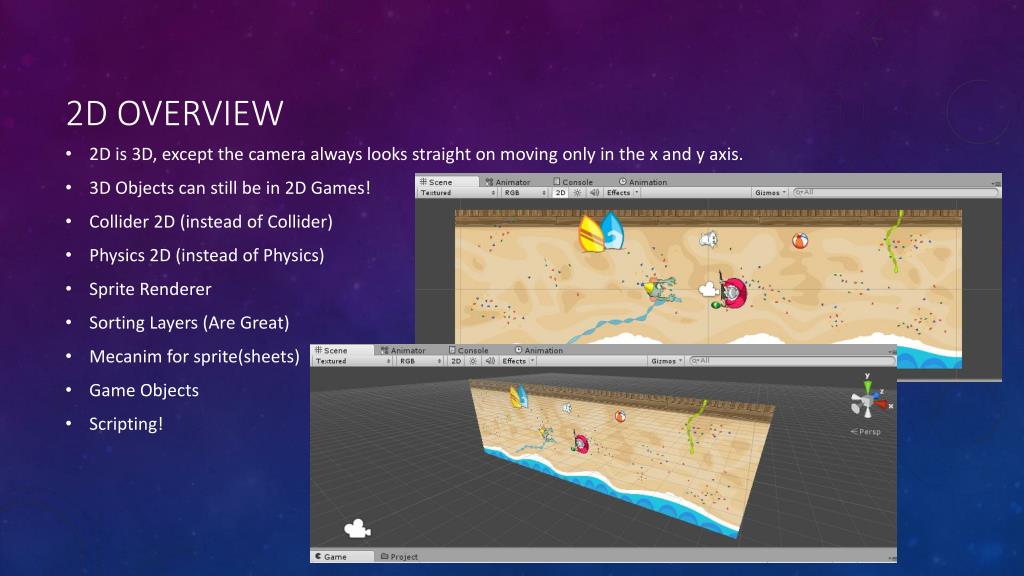The width and height of the screenshot is (1024, 576).
Task: Toggle scene lighting sun icon in upper Scene view
Action: tap(577, 193)
